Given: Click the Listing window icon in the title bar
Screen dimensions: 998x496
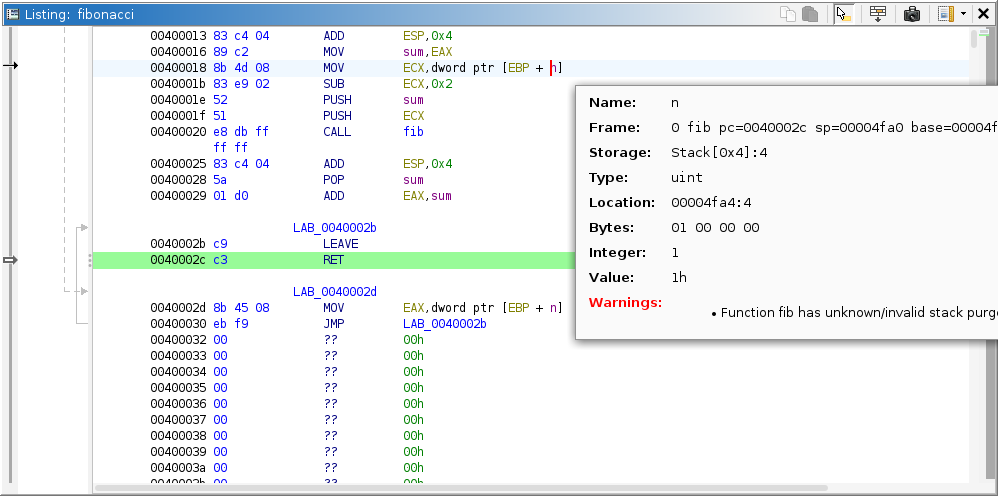Looking at the screenshot, I should [x=12, y=14].
